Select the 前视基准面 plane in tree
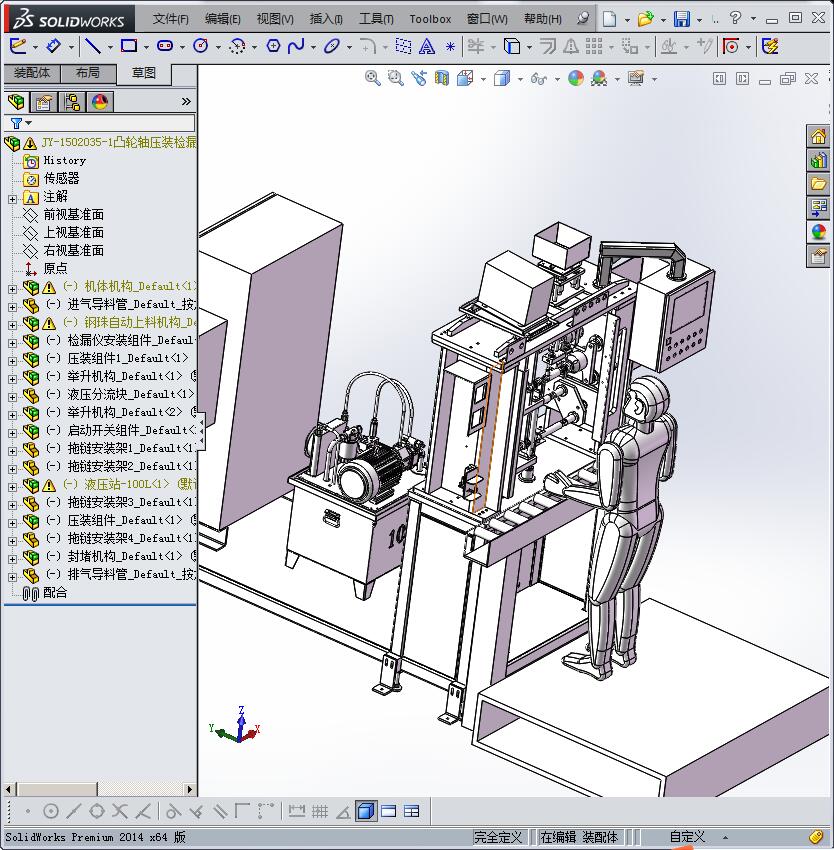The width and height of the screenshot is (834, 850). click(x=73, y=215)
